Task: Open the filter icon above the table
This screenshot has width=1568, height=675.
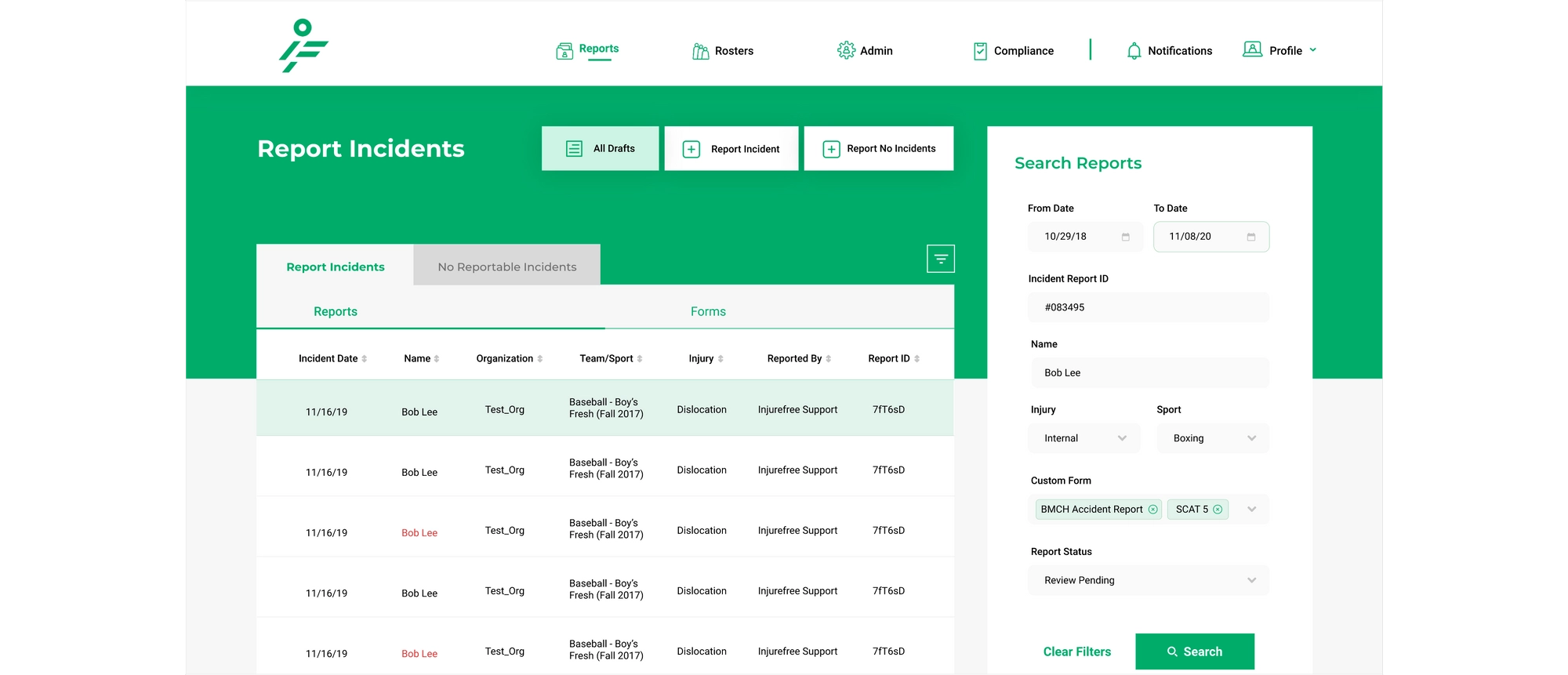Action: pyautogui.click(x=941, y=259)
